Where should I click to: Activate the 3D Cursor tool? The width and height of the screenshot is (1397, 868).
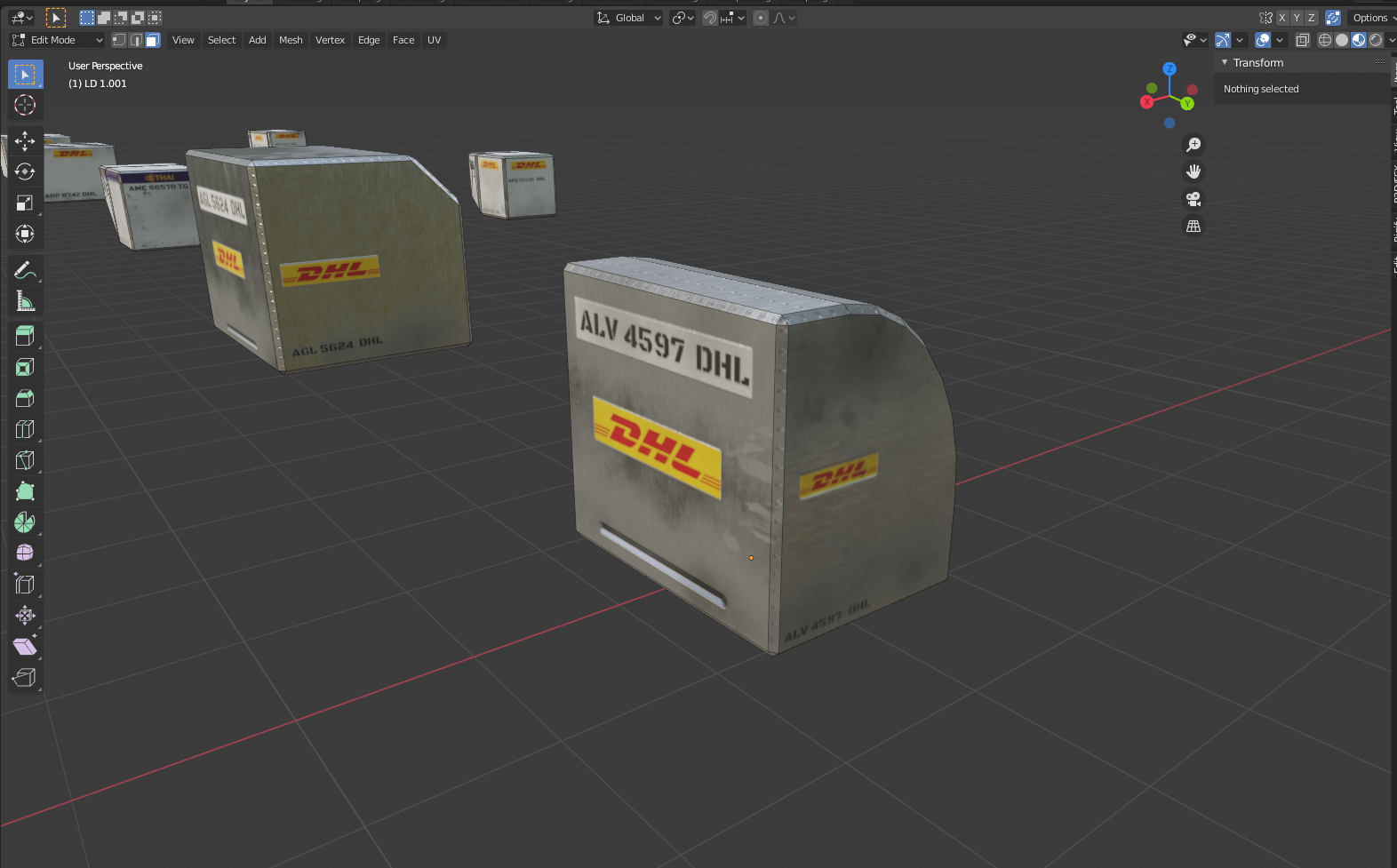click(25, 105)
